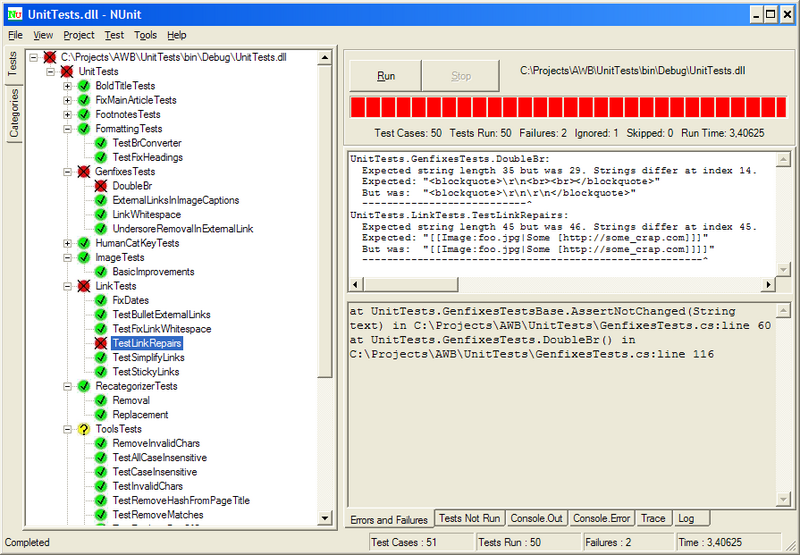The width and height of the screenshot is (800, 555).
Task: Click the green icon beside LinkWhitespace
Action: 101,214
